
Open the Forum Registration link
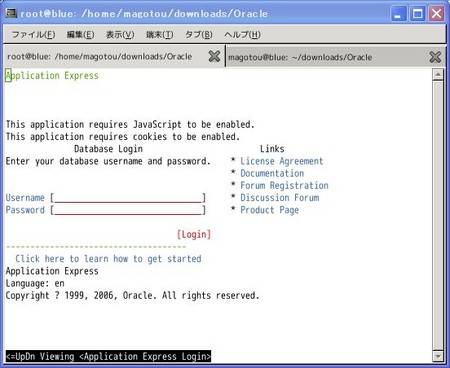284,186
